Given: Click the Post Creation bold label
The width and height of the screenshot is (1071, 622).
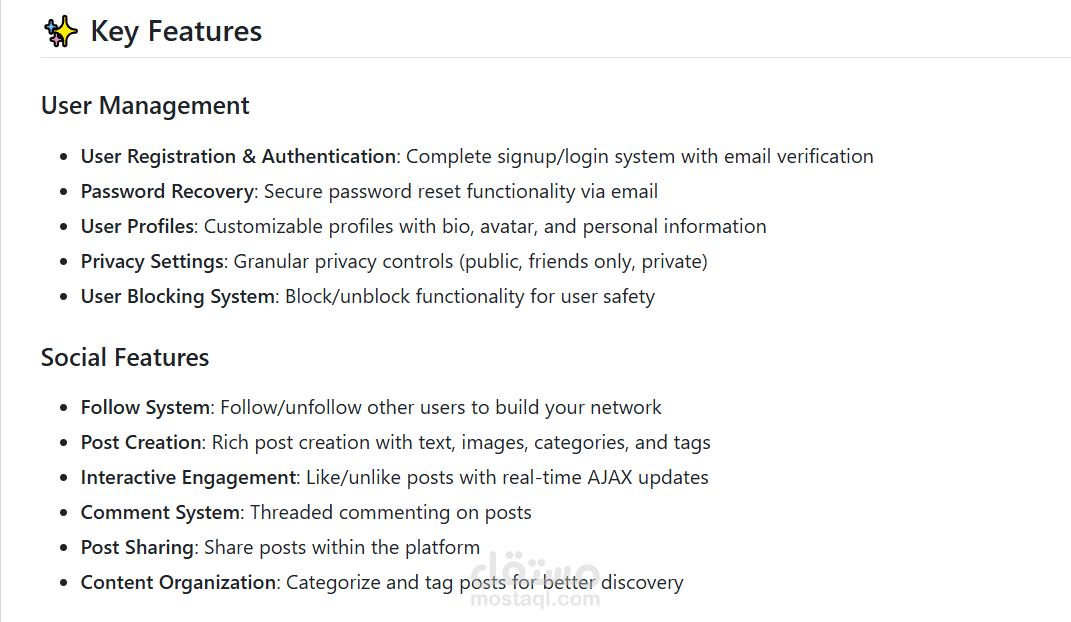Looking at the screenshot, I should coord(141,442).
